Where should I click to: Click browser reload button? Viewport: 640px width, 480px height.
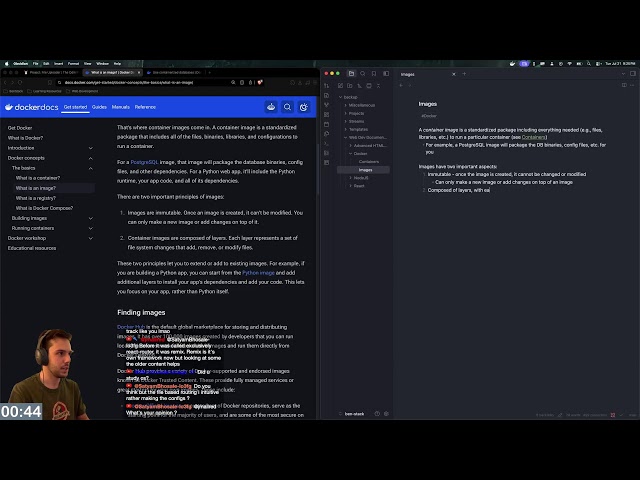20,82
